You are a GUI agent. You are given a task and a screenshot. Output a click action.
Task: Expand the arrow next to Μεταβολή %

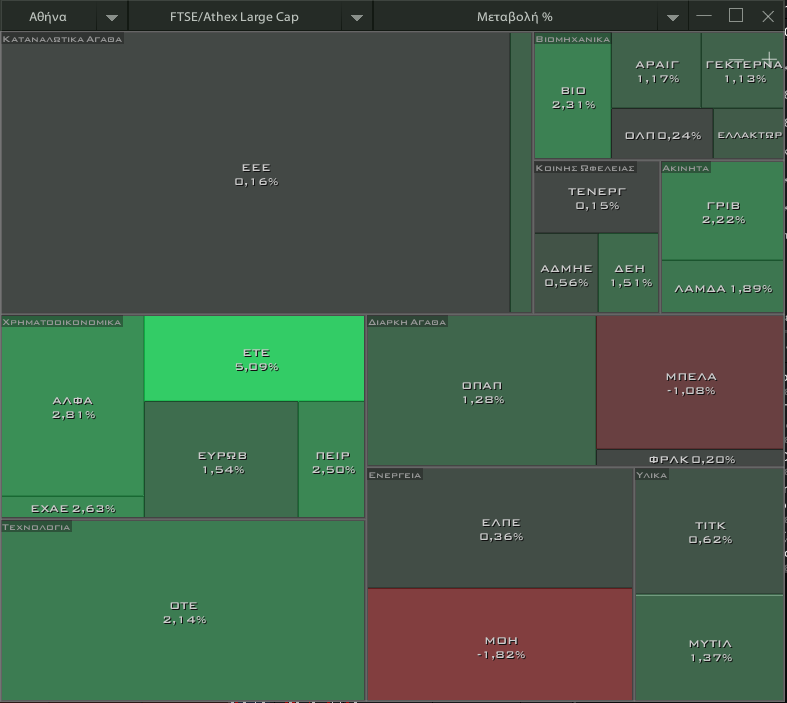coord(673,18)
